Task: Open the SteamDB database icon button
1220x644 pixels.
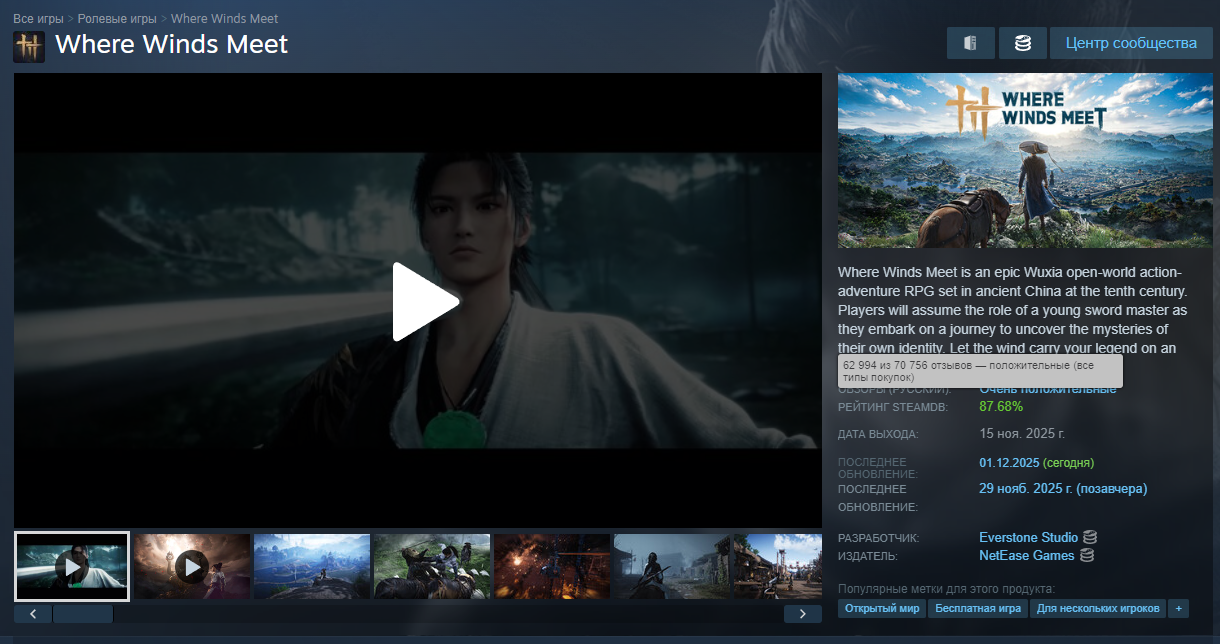Action: coord(1022,43)
